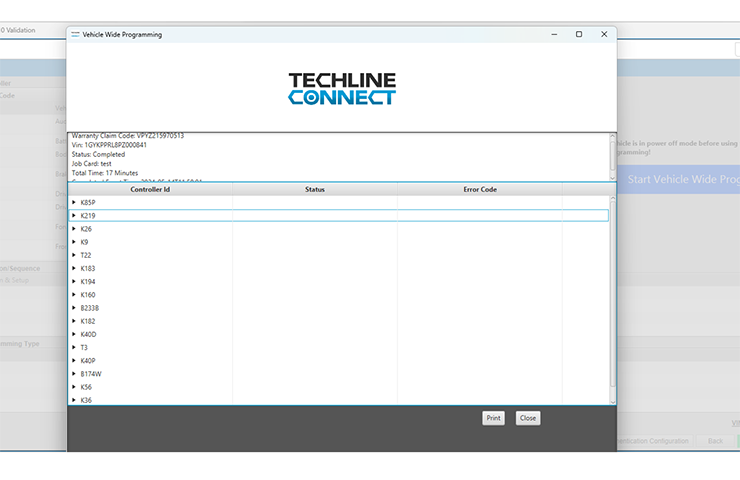The image size is (740, 480).
Task: Maximize the Vehicle Wide Programming window
Action: coord(579,34)
